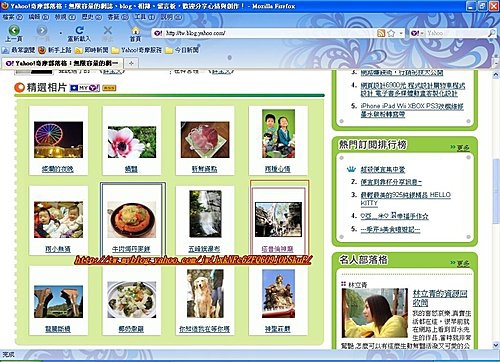Click the woman in yellow portrait photo

click(x=375, y=313)
